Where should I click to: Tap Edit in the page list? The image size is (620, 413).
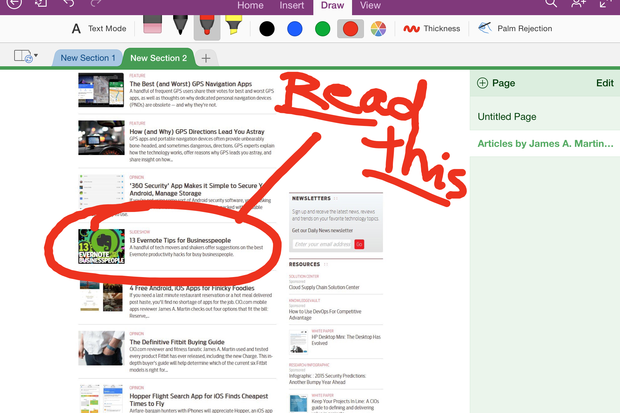click(x=605, y=83)
